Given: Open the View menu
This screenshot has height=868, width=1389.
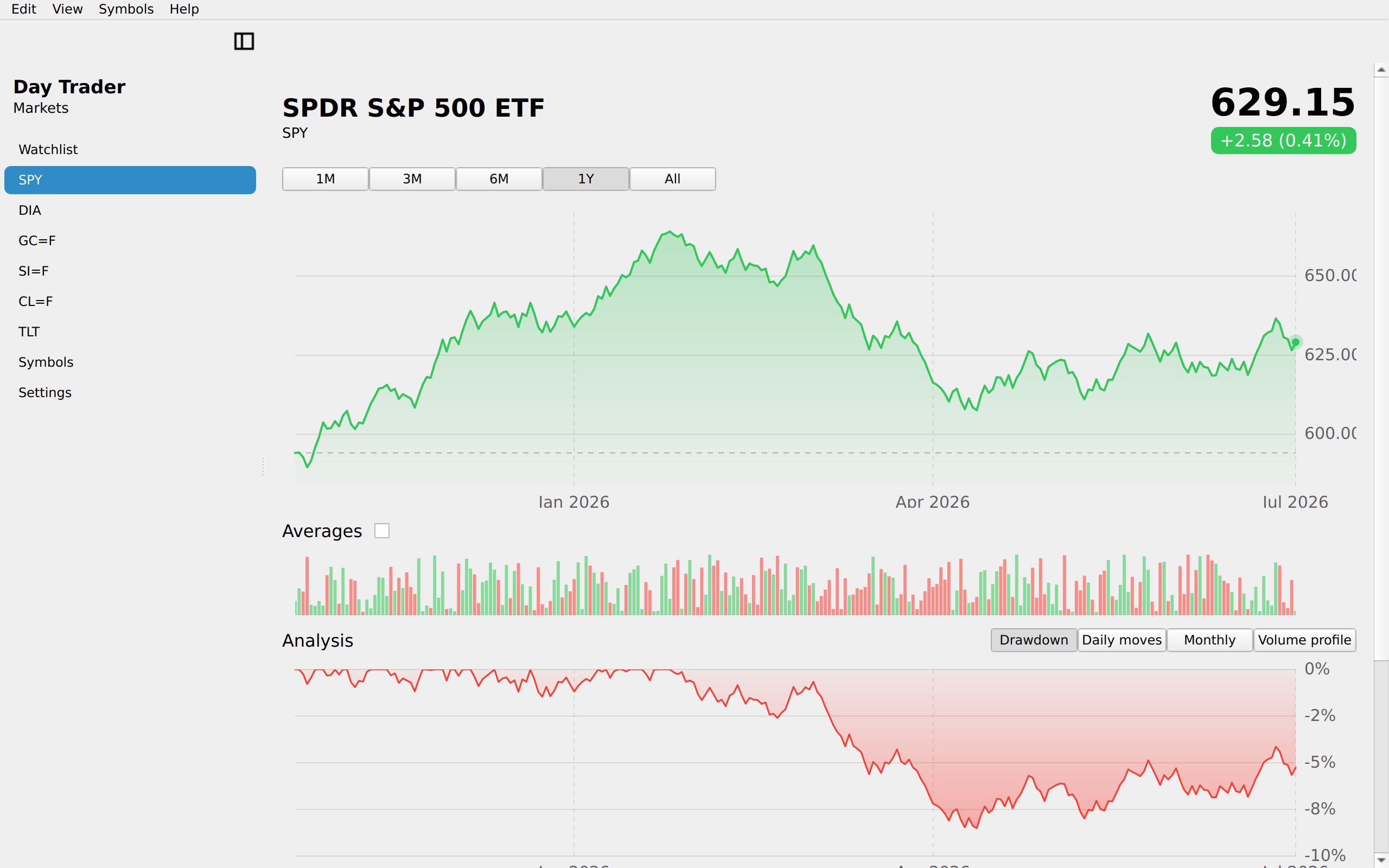Looking at the screenshot, I should click(67, 9).
